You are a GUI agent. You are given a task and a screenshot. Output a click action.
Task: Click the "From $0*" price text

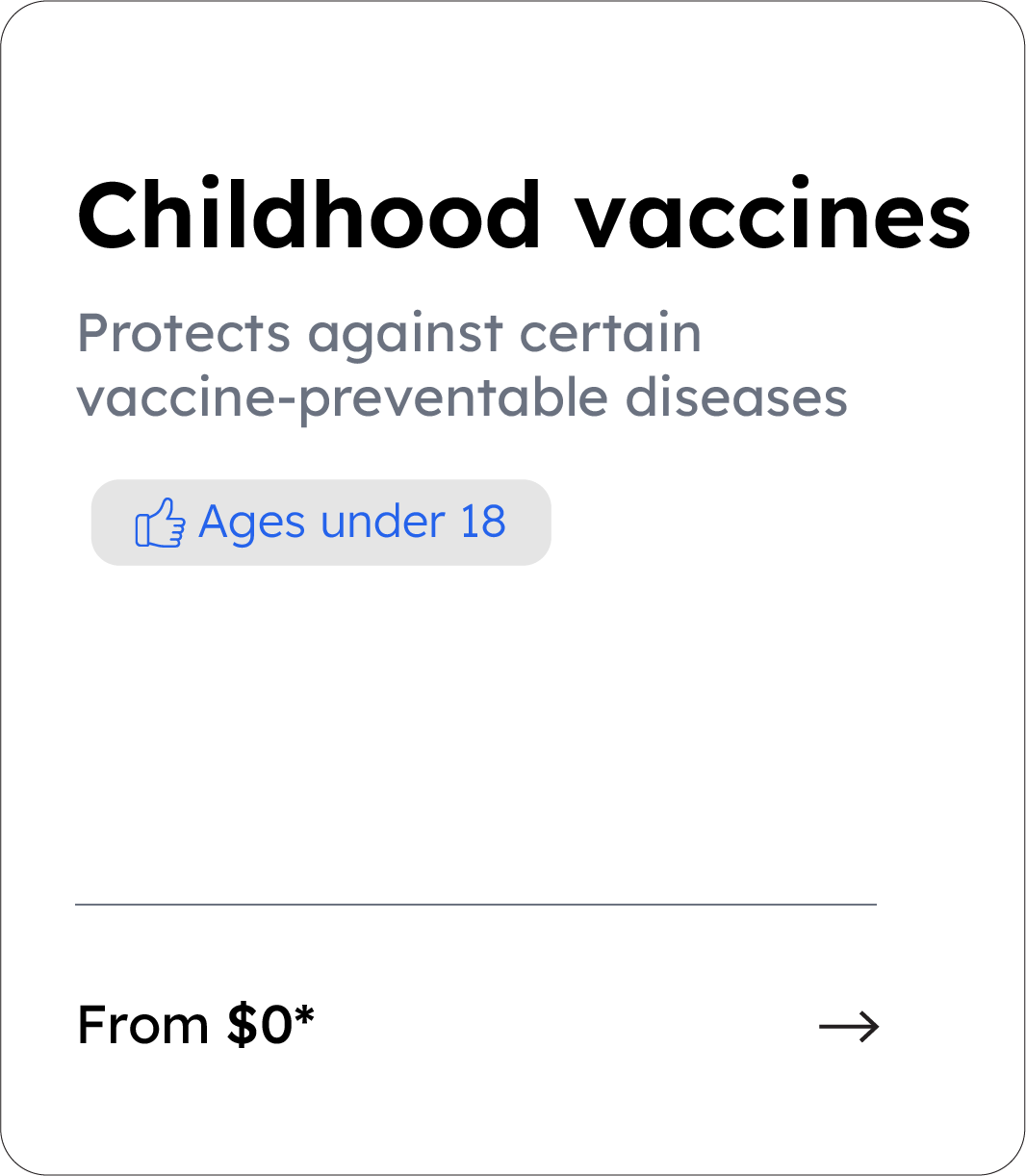195,1025
